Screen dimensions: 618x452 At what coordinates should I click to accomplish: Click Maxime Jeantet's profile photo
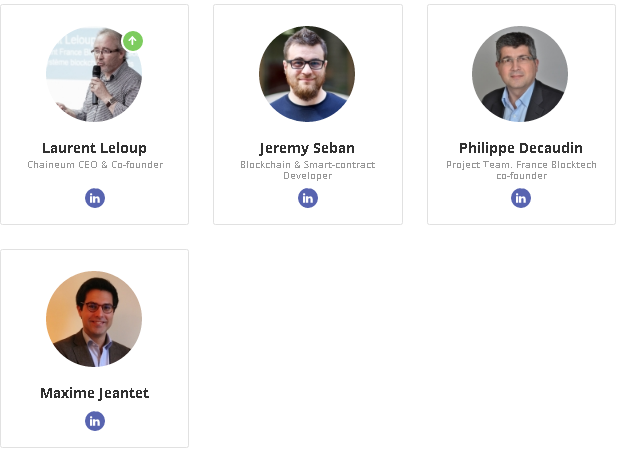click(x=94, y=318)
